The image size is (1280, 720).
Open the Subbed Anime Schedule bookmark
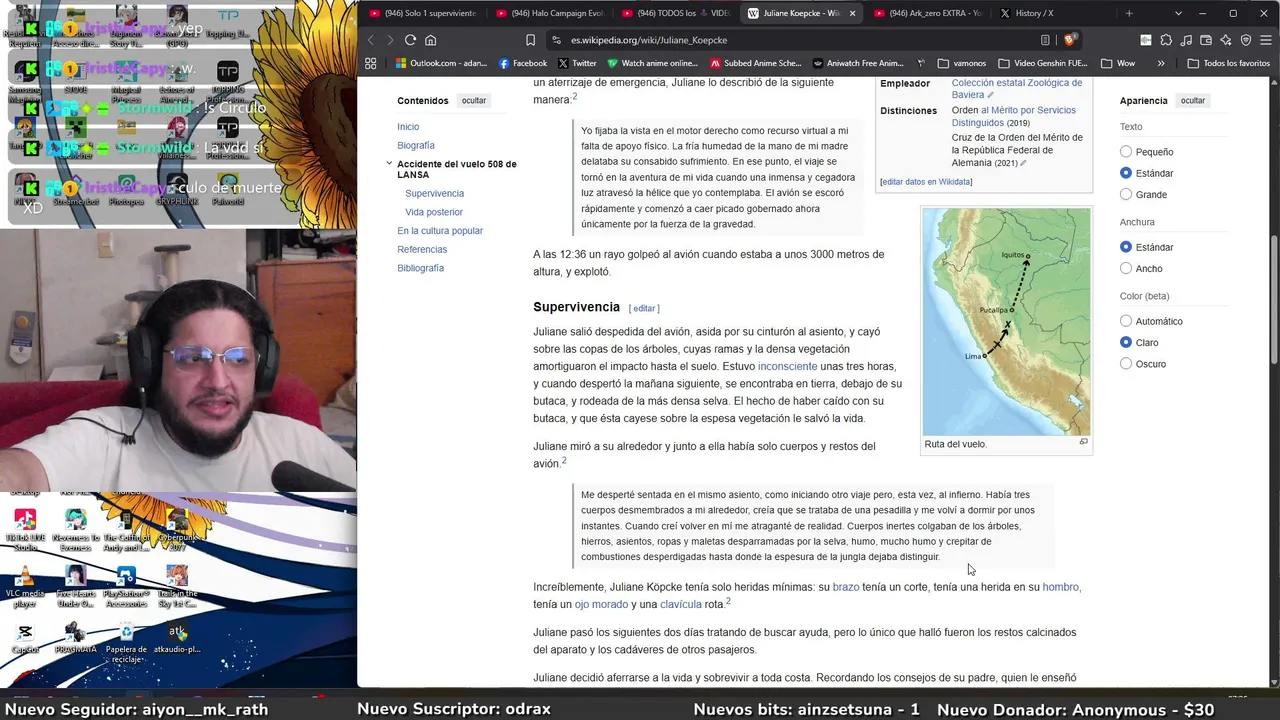pos(755,63)
